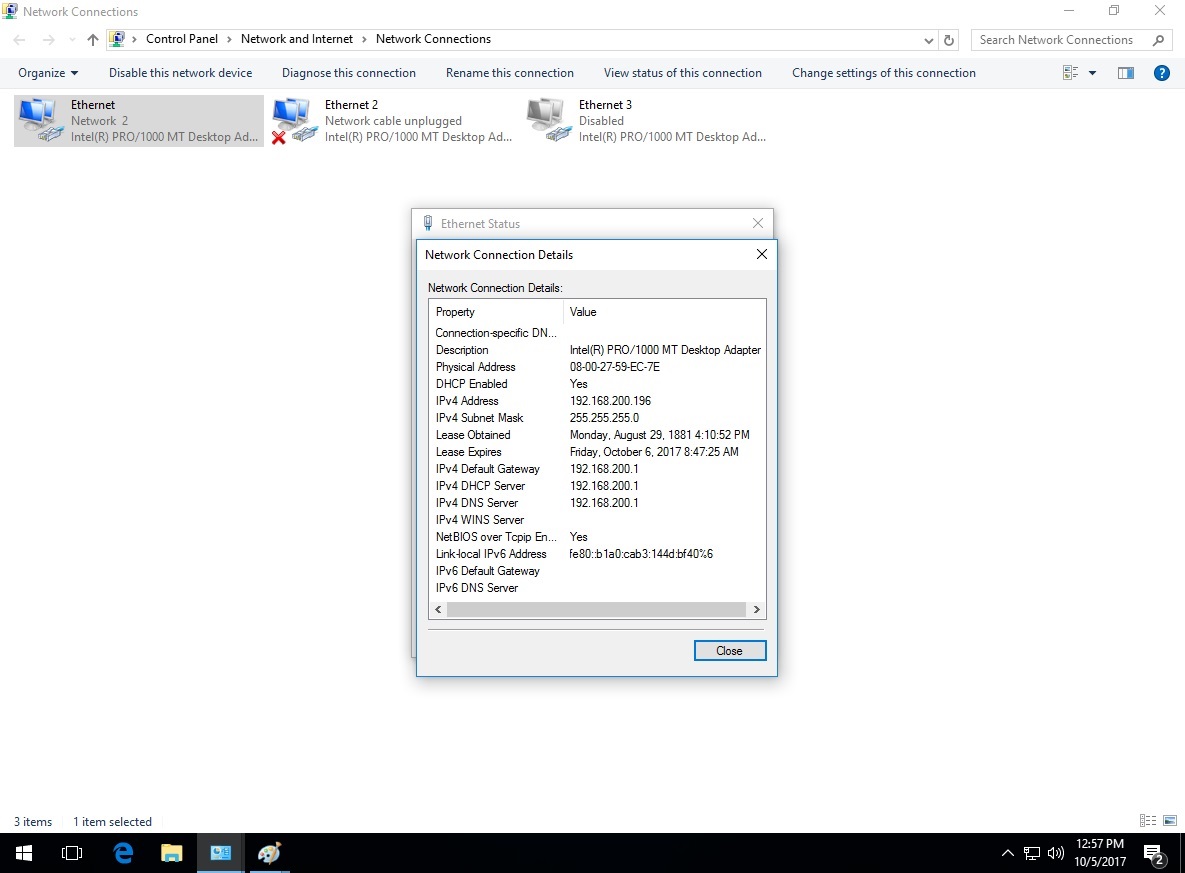Expand address bar history dropdown
This screenshot has height=873, width=1185.
tap(929, 40)
